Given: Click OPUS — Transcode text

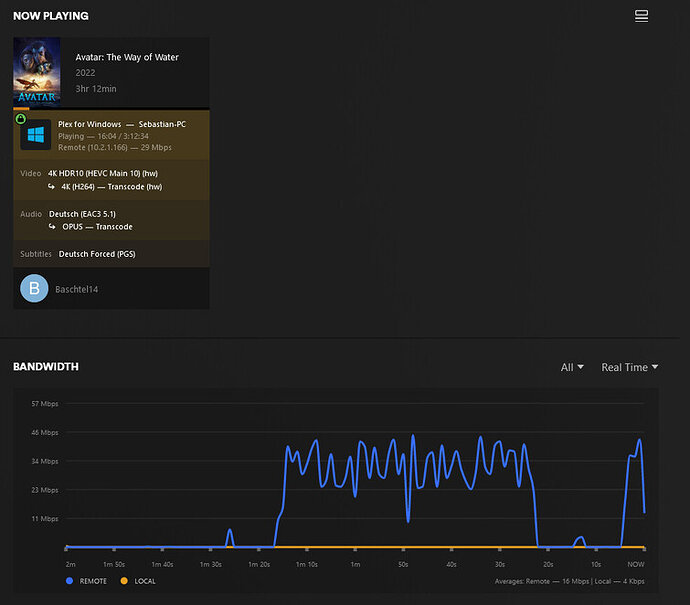Looking at the screenshot, I should tap(97, 227).
